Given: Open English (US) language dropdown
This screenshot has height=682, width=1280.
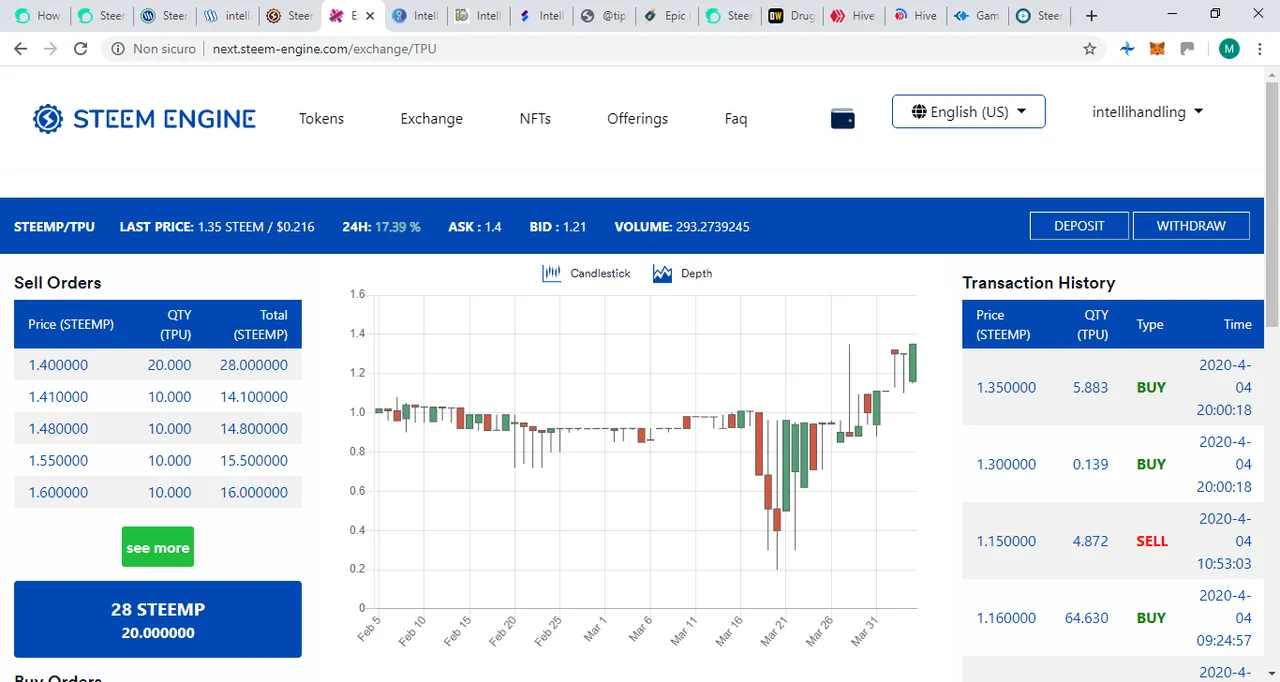Looking at the screenshot, I should tap(969, 112).
